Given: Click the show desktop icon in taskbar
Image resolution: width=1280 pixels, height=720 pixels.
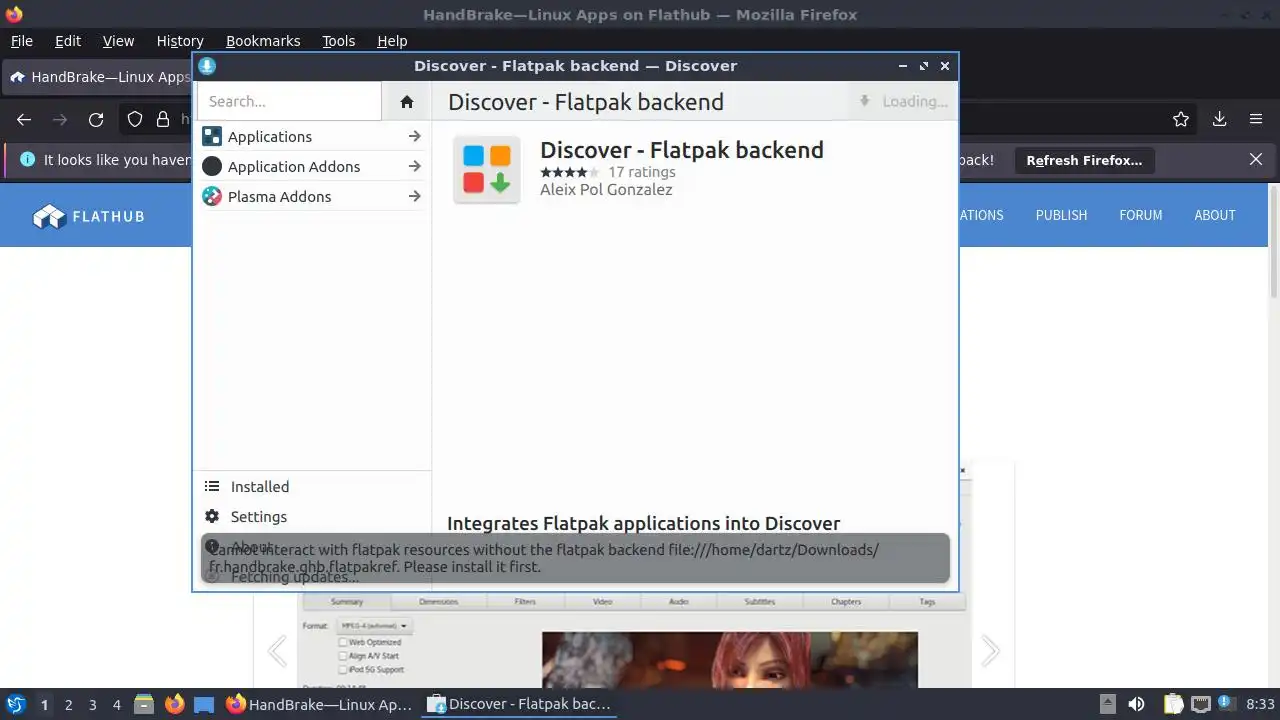Looking at the screenshot, I should 204,704.
